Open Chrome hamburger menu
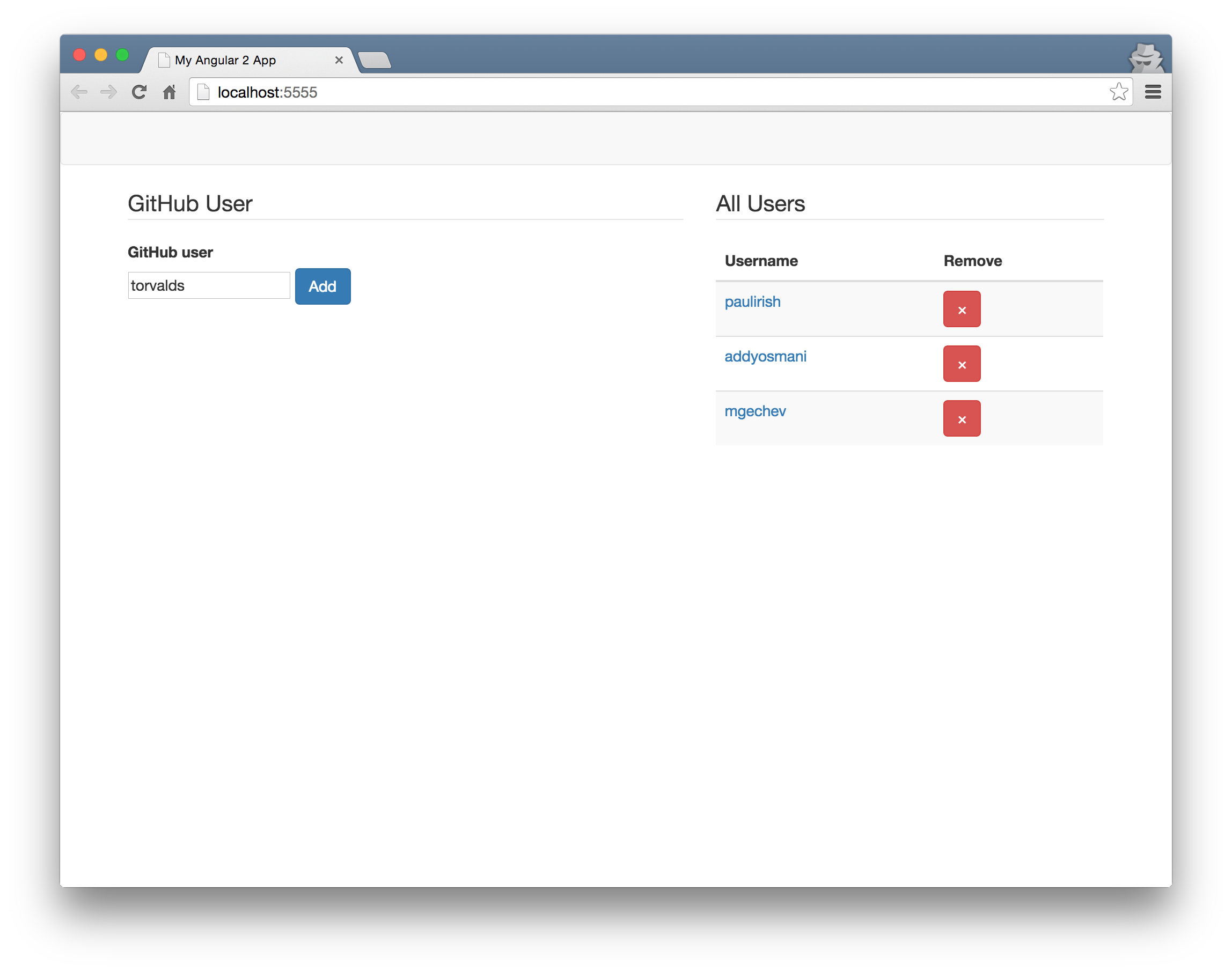This screenshot has width=1232, height=973. [1153, 92]
